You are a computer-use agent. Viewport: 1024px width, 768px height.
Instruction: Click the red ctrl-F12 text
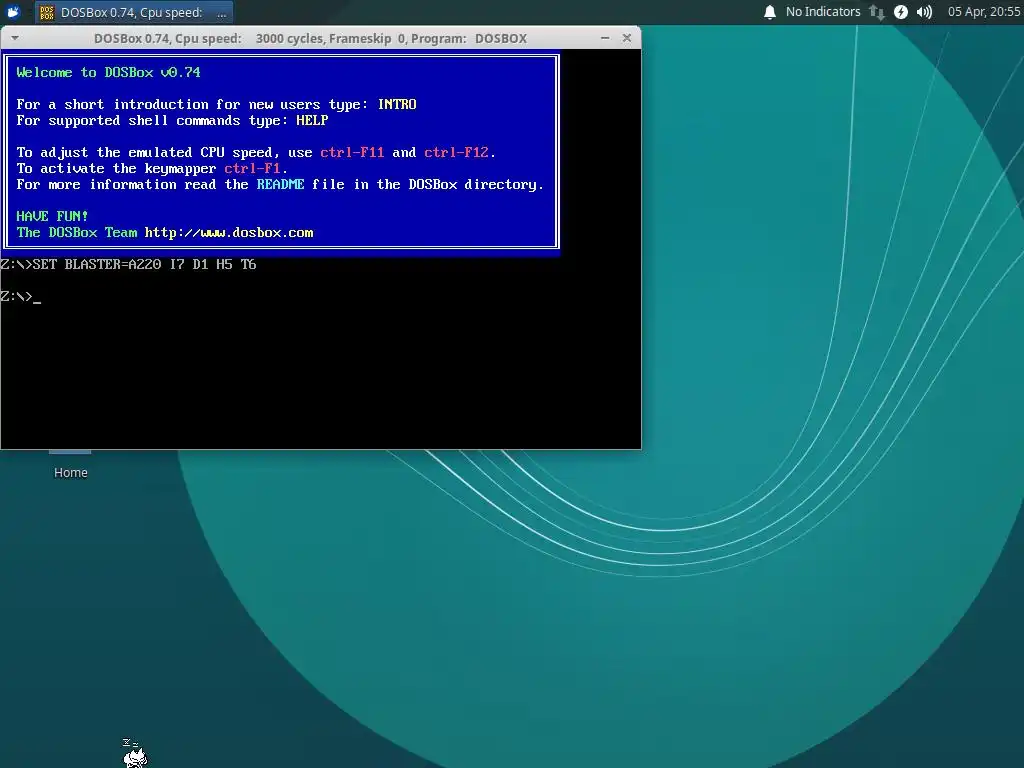click(x=456, y=153)
